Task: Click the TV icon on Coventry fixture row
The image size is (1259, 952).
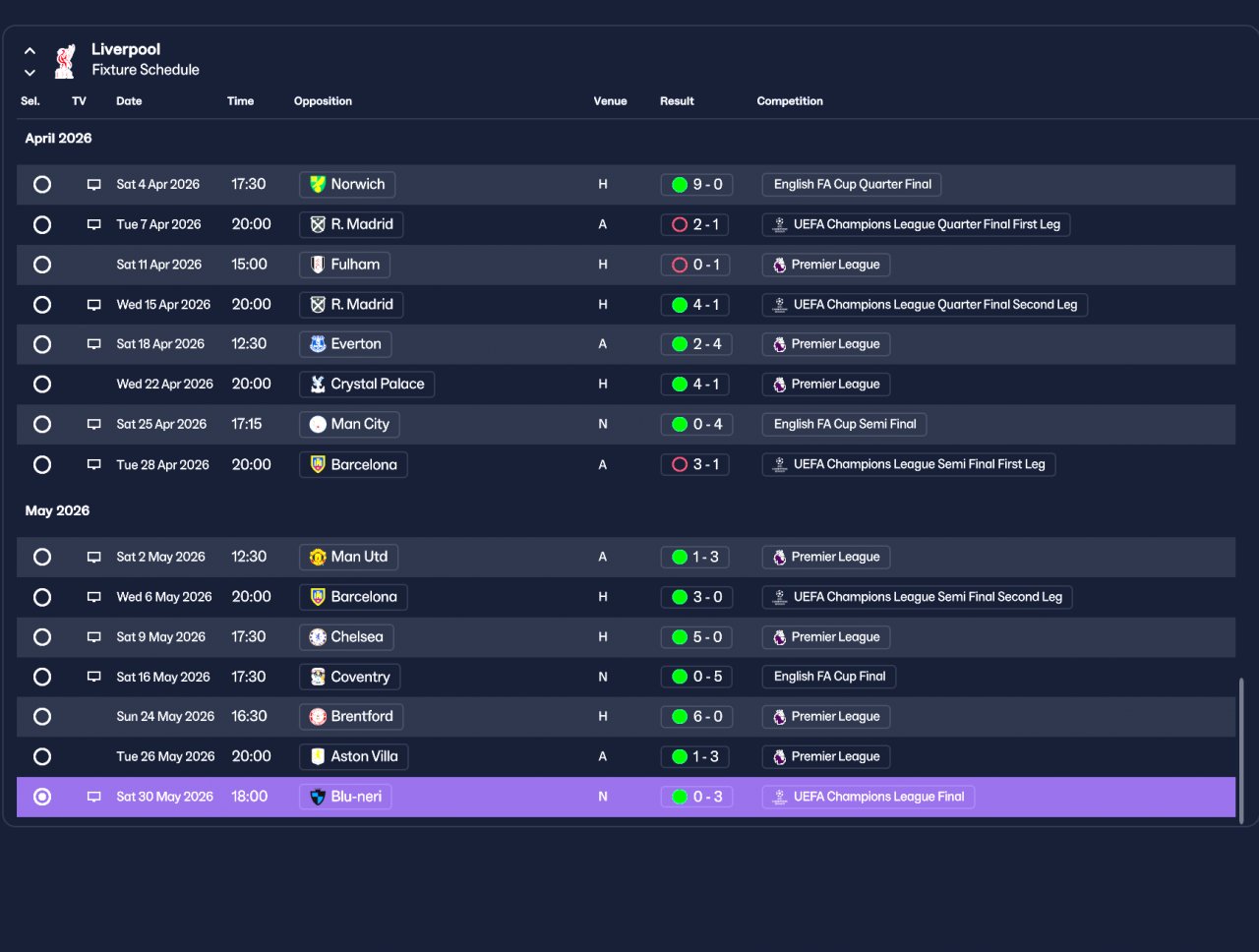Action: [x=94, y=677]
